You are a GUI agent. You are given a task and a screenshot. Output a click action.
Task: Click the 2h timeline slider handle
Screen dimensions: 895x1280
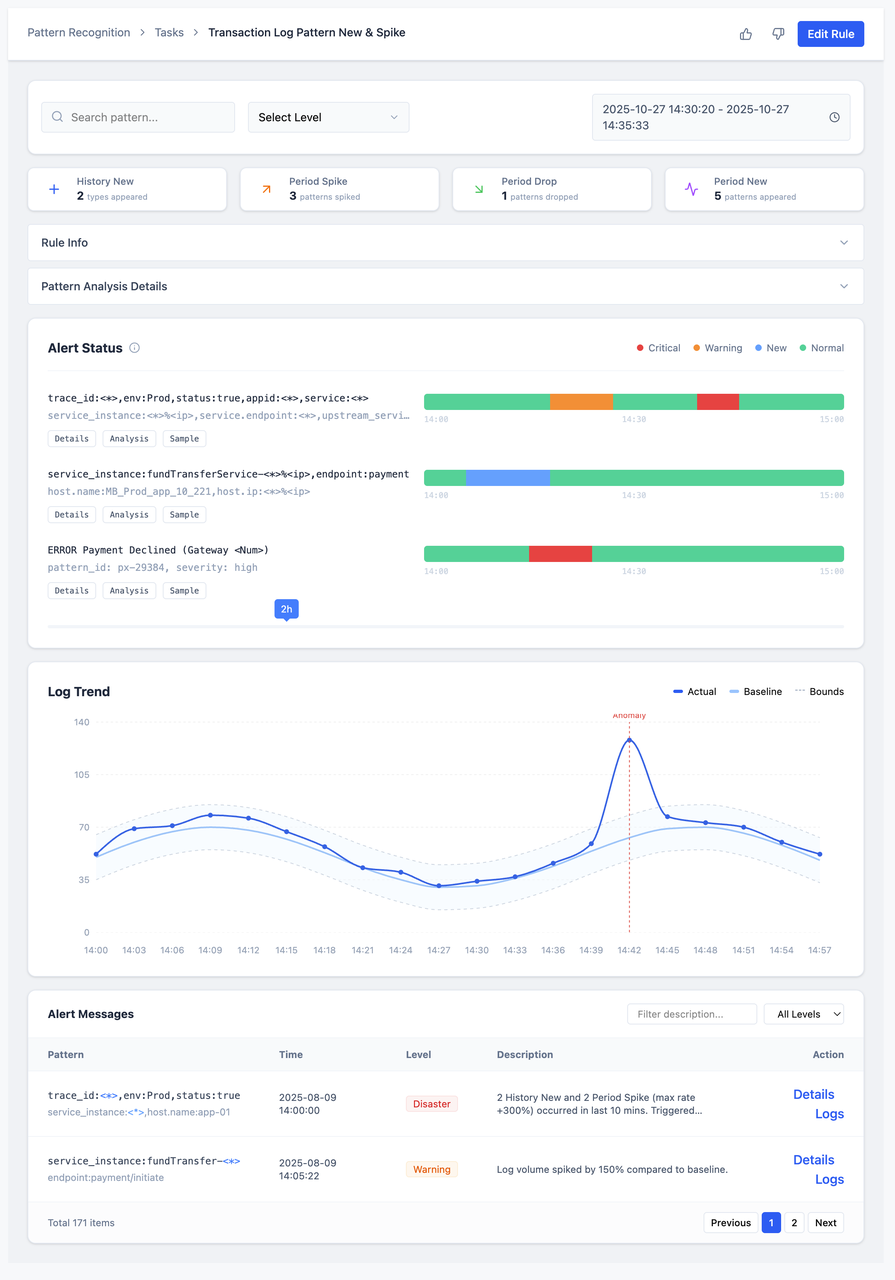[286, 609]
